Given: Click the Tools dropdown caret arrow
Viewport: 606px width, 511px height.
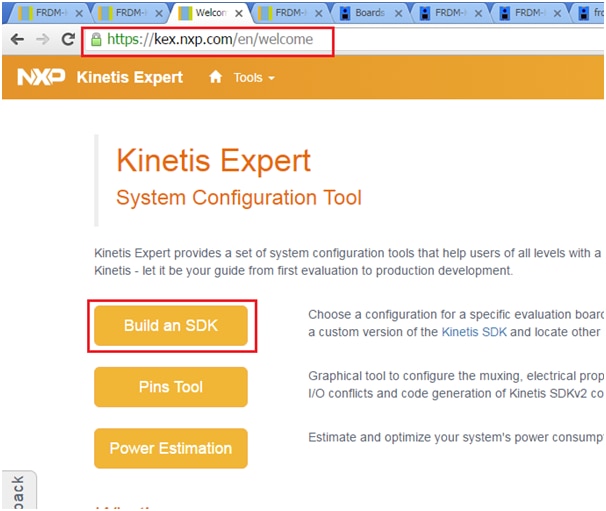Looking at the screenshot, I should (x=272, y=78).
